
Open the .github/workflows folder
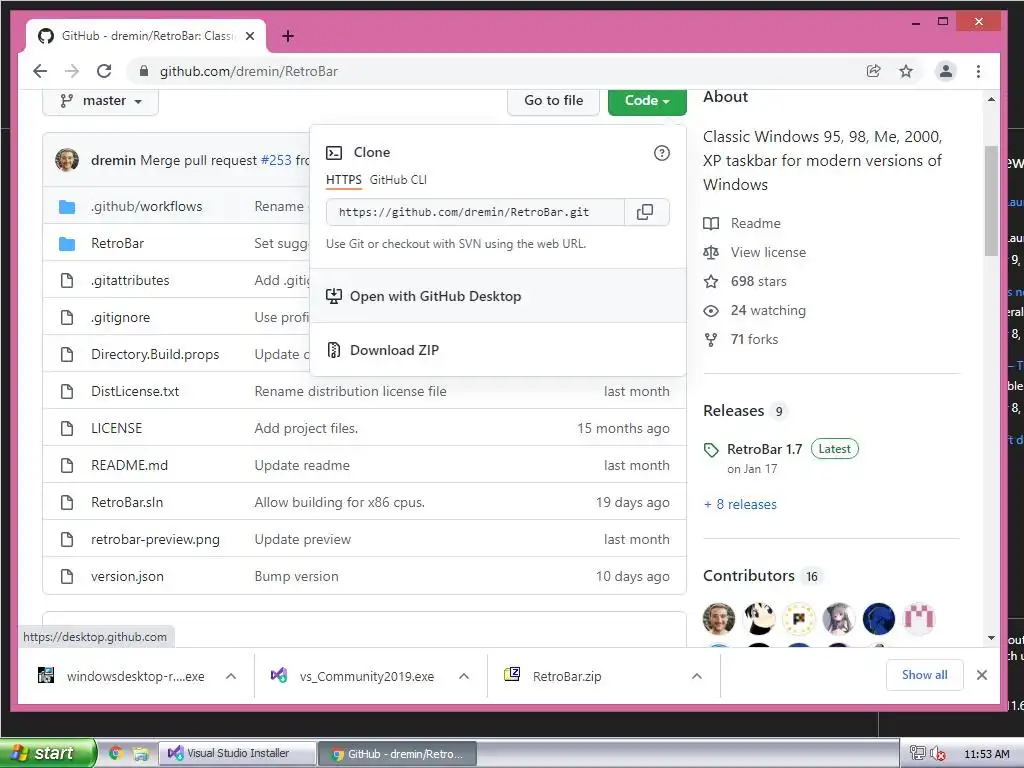147,206
